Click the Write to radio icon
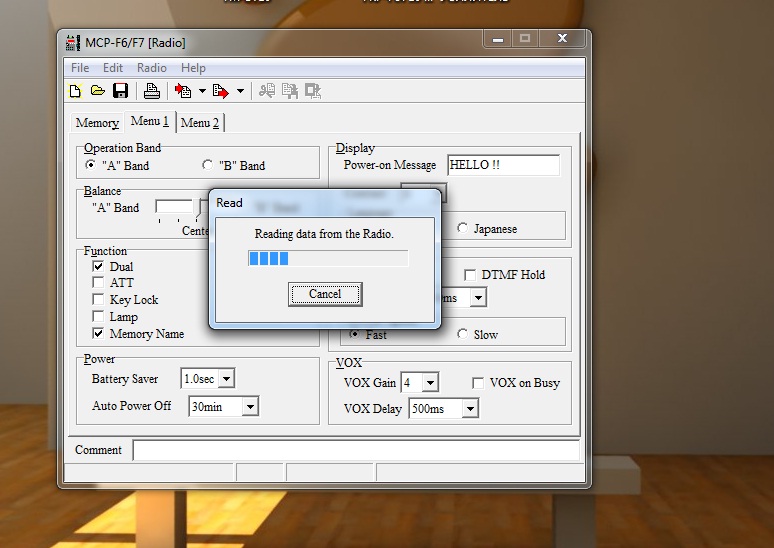774x548 pixels. (x=221, y=91)
